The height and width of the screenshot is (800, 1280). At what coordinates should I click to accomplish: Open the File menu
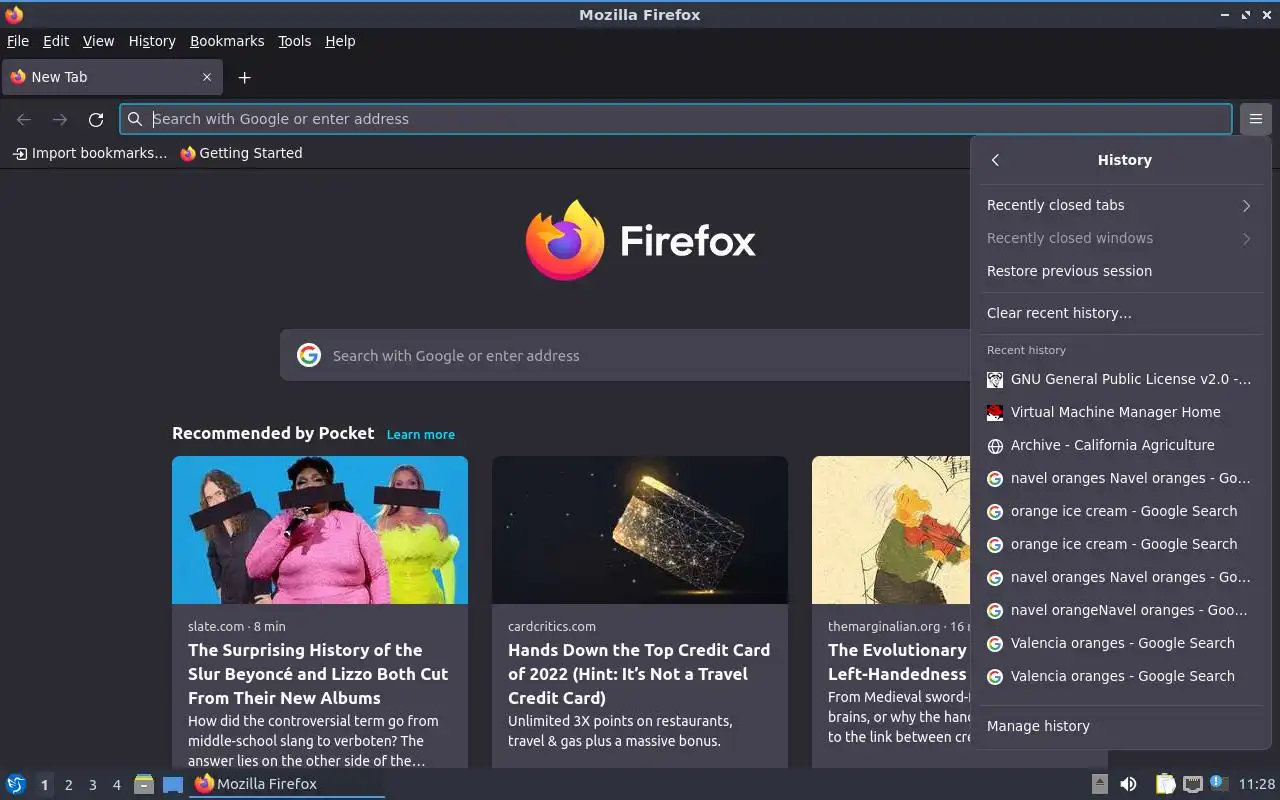(x=18, y=41)
